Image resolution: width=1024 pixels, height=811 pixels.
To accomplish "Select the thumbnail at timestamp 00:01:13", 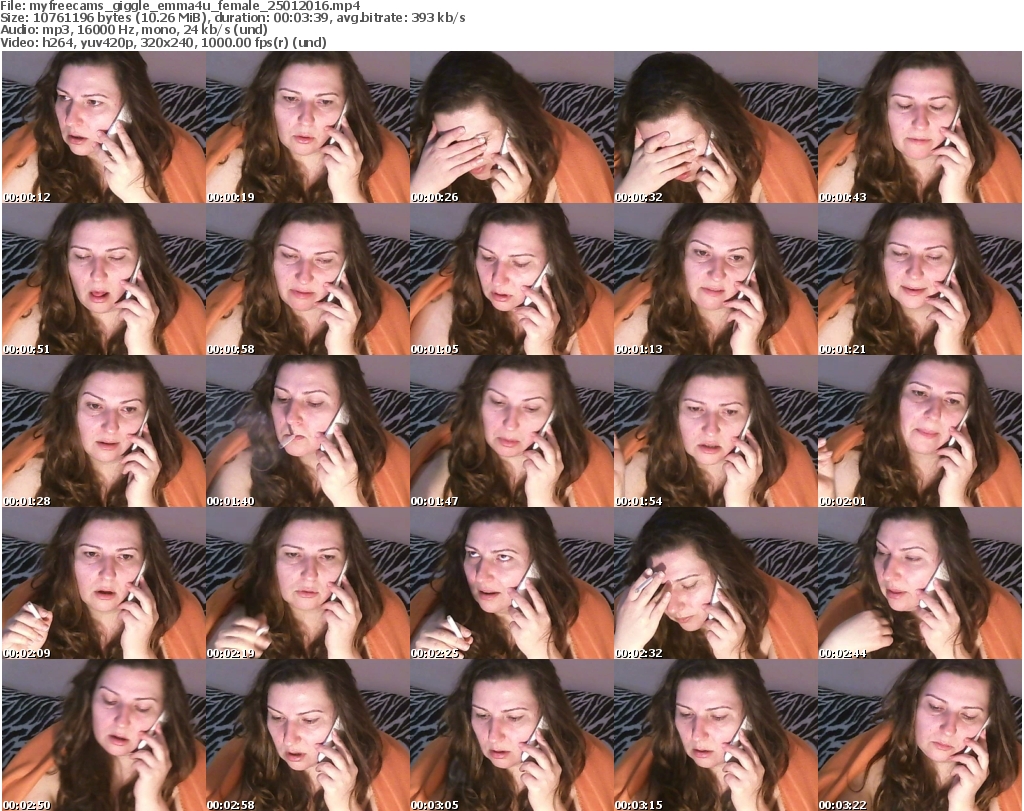I will pyautogui.click(x=715, y=279).
